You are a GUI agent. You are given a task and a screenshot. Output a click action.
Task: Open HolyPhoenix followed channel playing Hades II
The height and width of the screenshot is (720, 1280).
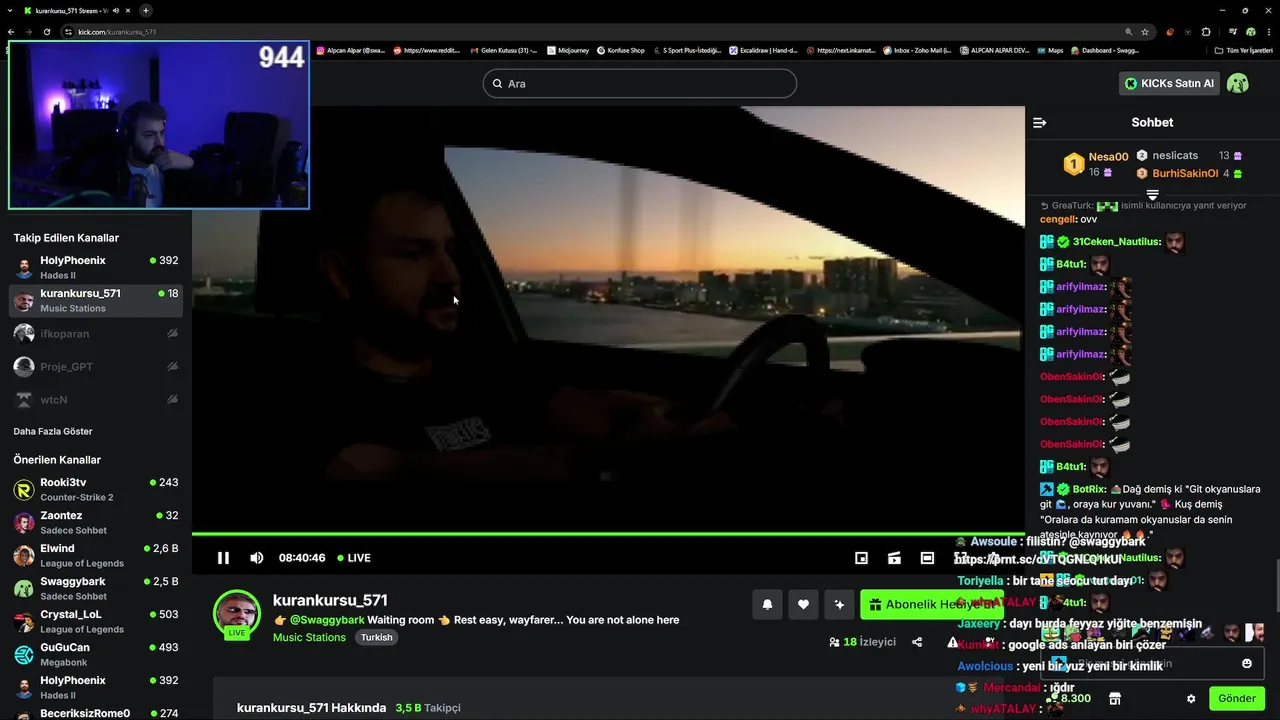tap(96, 267)
